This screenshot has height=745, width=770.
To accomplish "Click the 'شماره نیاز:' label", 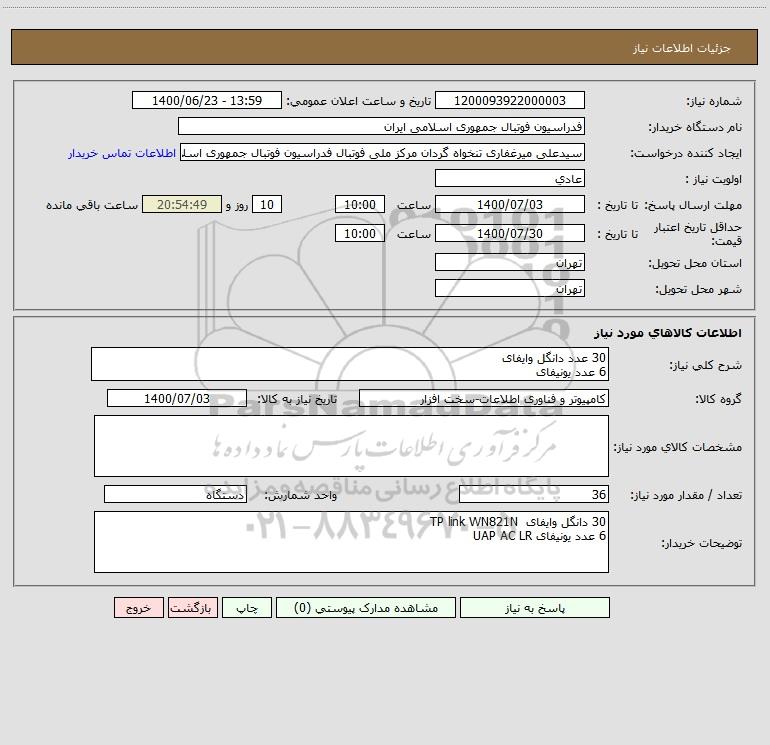I will click(x=714, y=101).
